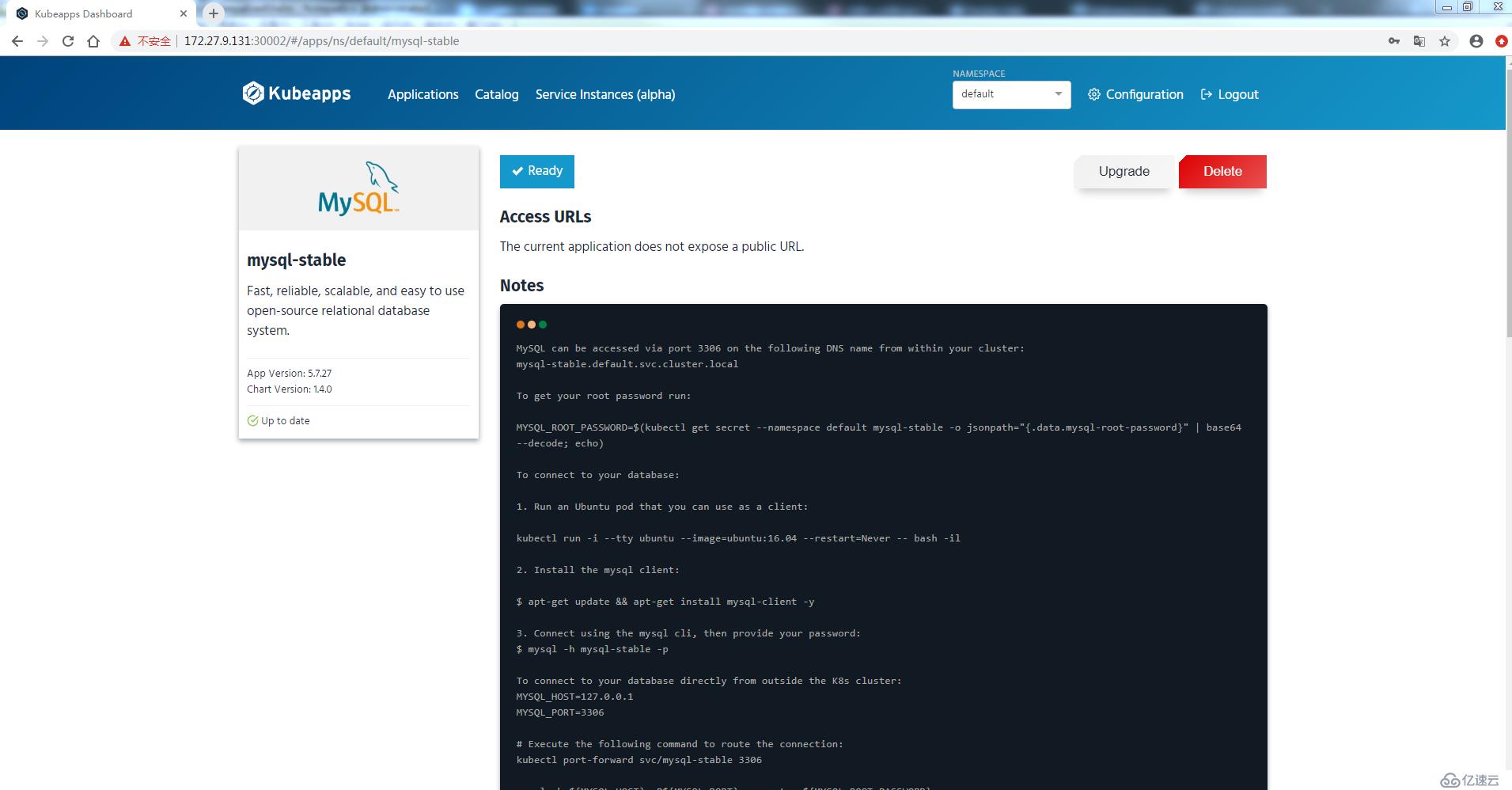Click the mysql-stable.default.svc.cluster.local DNS name
Image resolution: width=1512 pixels, height=790 pixels.
627,364
